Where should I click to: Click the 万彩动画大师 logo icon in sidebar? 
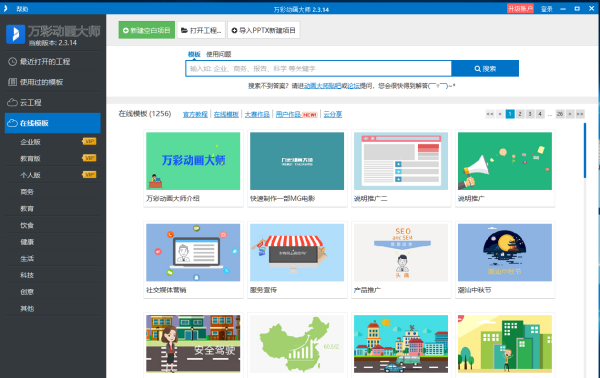click(x=16, y=34)
